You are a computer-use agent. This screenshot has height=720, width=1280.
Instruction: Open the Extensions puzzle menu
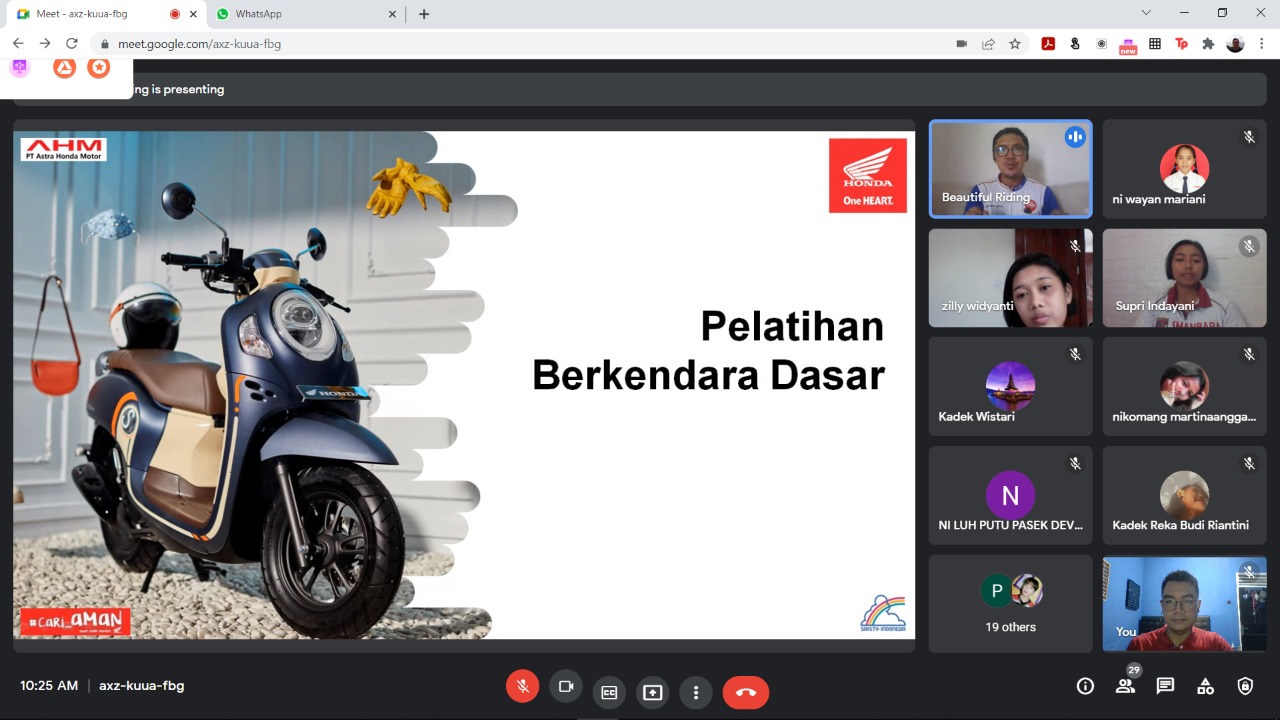click(1208, 44)
